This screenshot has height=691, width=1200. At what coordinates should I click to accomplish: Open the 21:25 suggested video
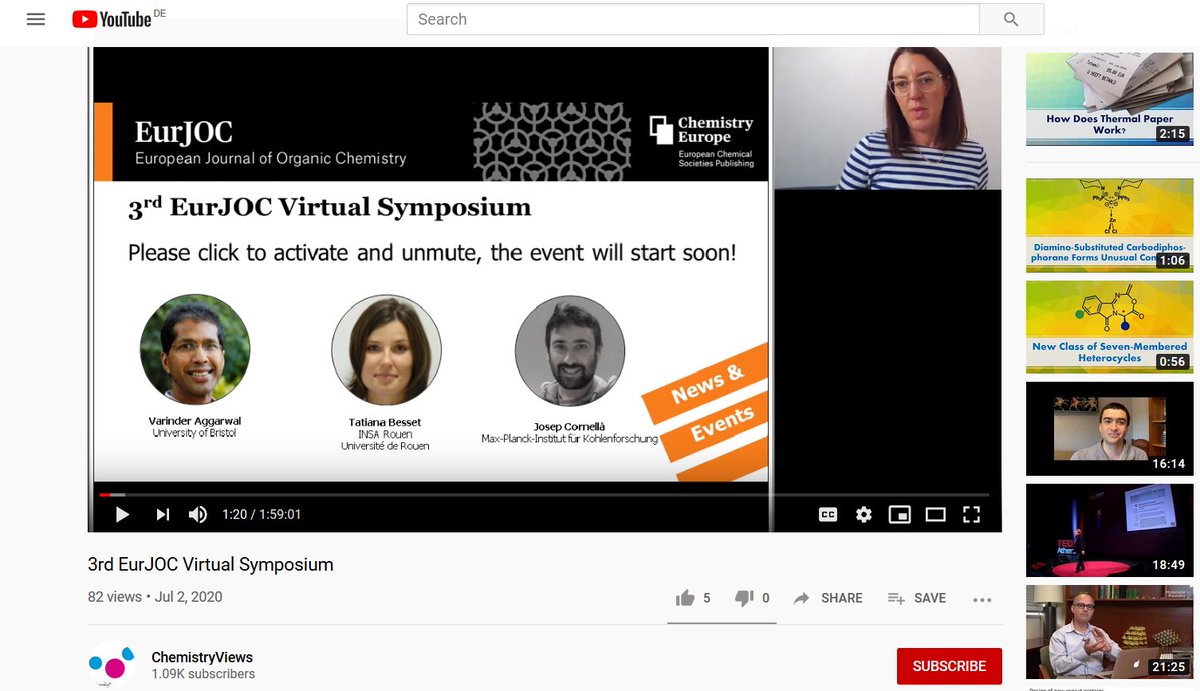(x=1109, y=632)
